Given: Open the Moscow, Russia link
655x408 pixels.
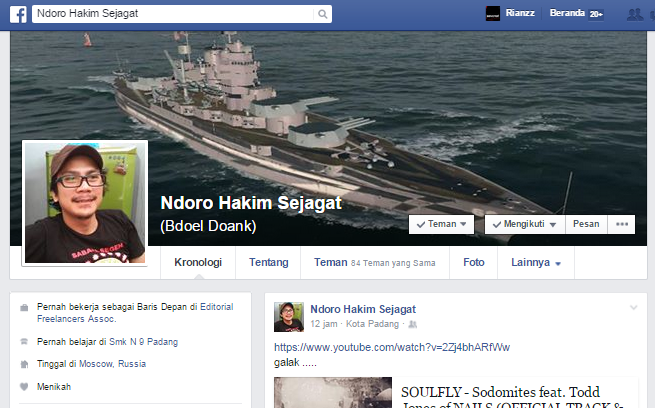Looking at the screenshot, I should coord(112,364).
